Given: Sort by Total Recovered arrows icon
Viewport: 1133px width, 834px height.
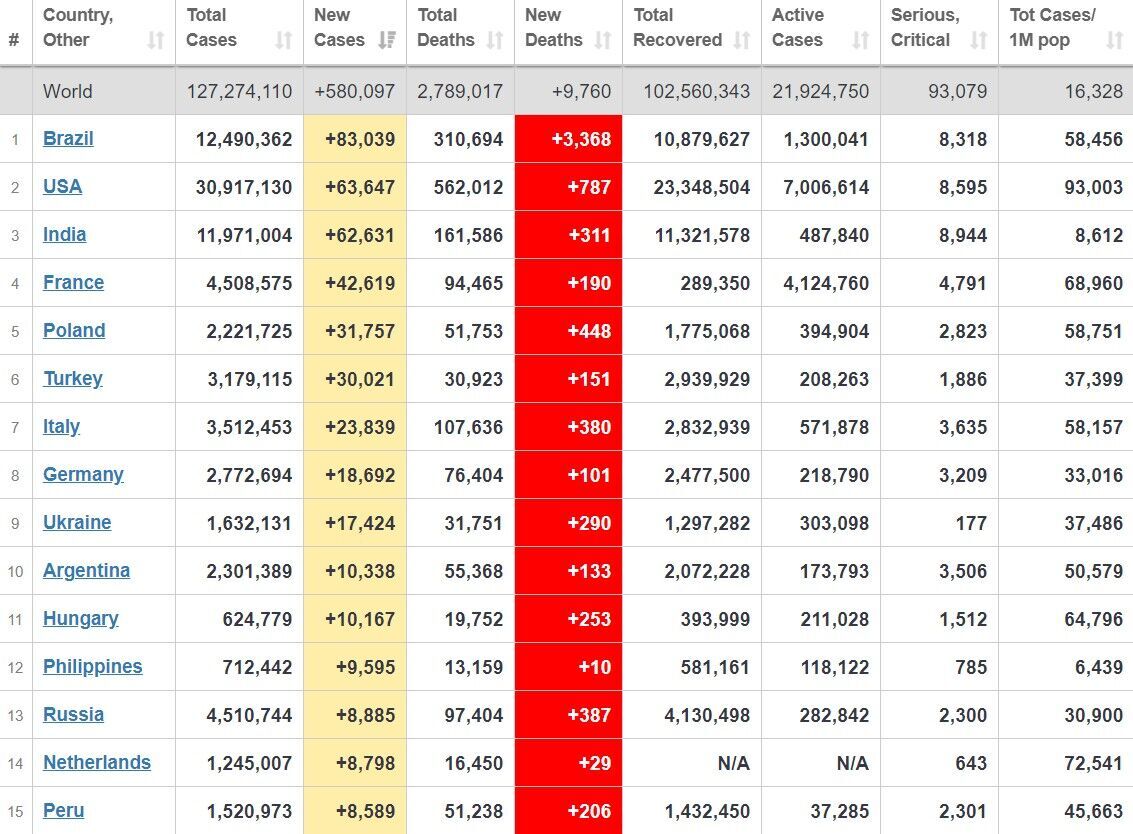Looking at the screenshot, I should pos(741,40).
